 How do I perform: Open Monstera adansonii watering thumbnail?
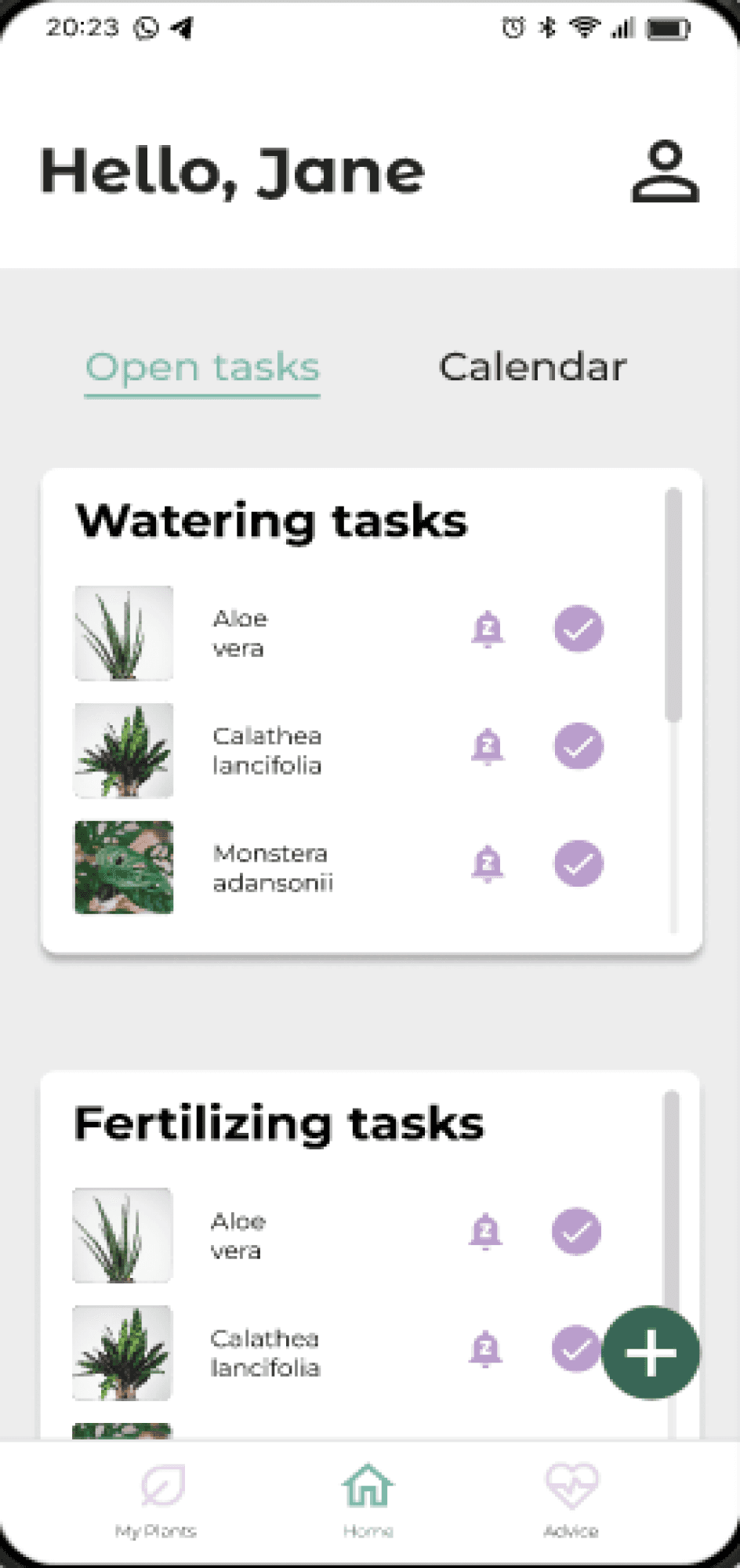tap(124, 867)
